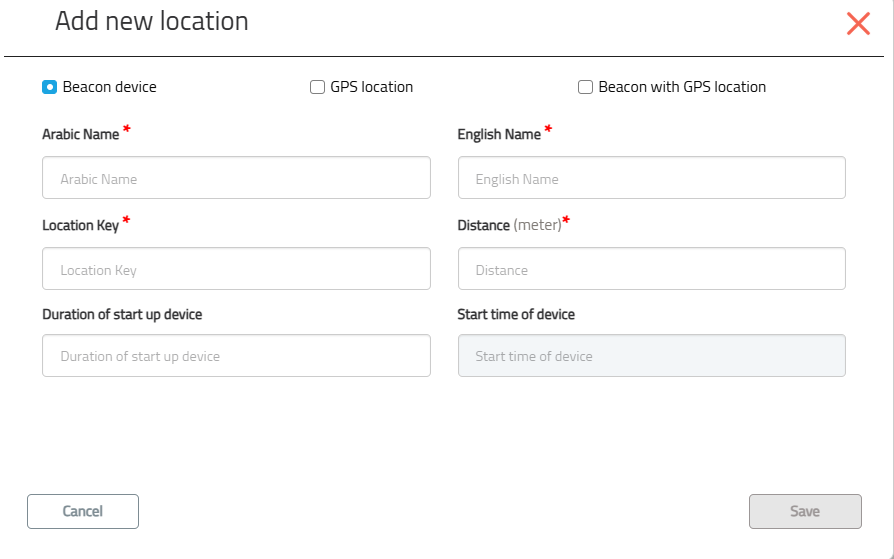The height and width of the screenshot is (559, 894).
Task: Click the 'GPS location' option label text
Action: (x=372, y=87)
